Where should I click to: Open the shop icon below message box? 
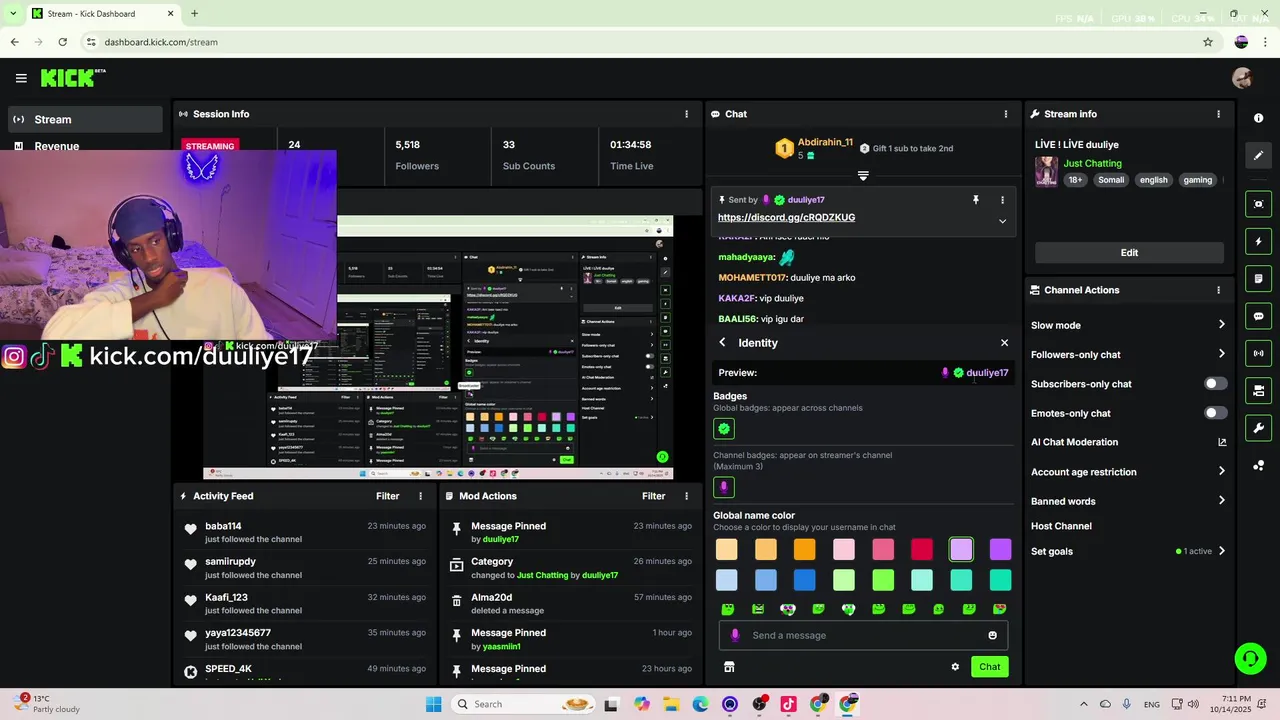click(x=729, y=667)
